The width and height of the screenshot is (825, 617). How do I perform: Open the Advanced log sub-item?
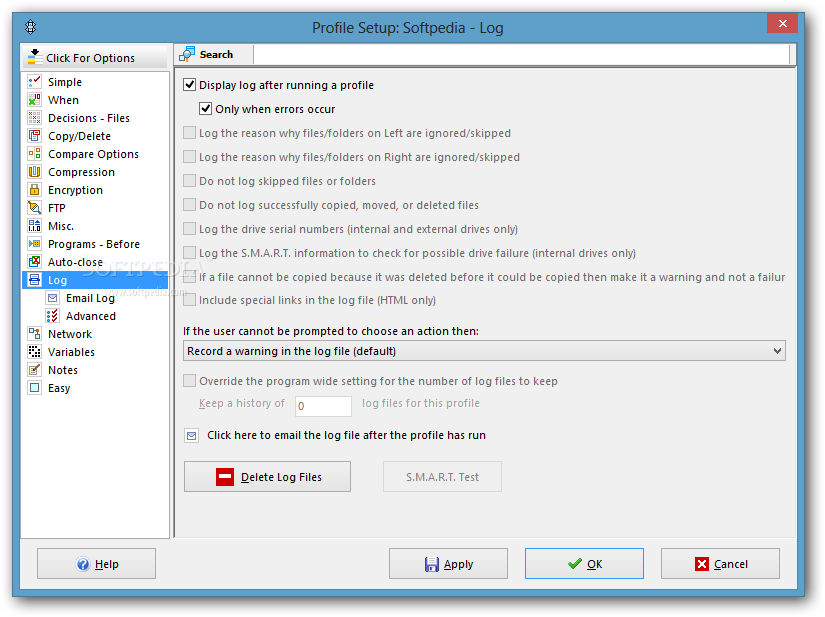90,316
